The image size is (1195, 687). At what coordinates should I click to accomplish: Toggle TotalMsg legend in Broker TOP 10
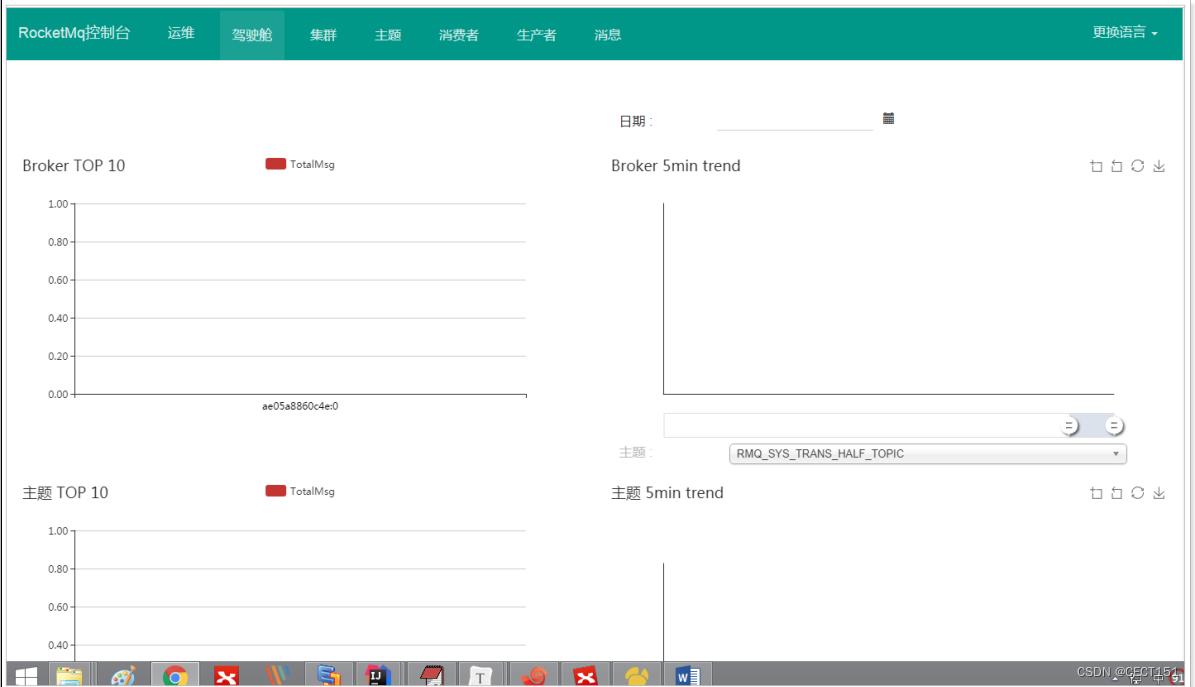tap(300, 164)
